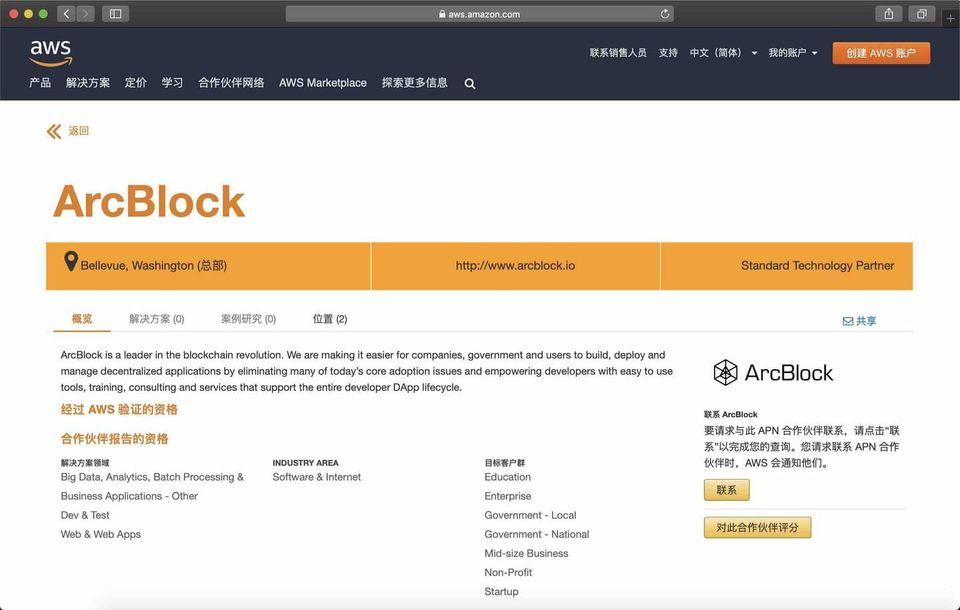This screenshot has width=960, height=610.
Task: Click the Bellevue, Washington (总部) text
Action: coord(154,265)
